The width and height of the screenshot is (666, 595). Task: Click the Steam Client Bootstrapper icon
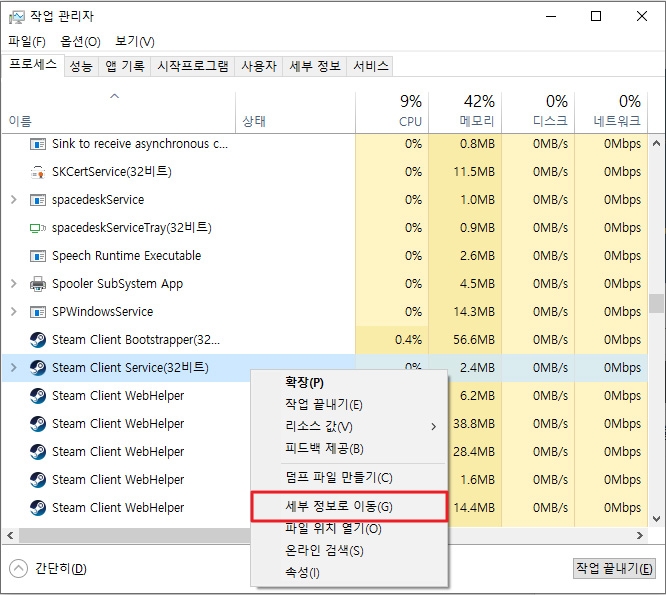38,340
